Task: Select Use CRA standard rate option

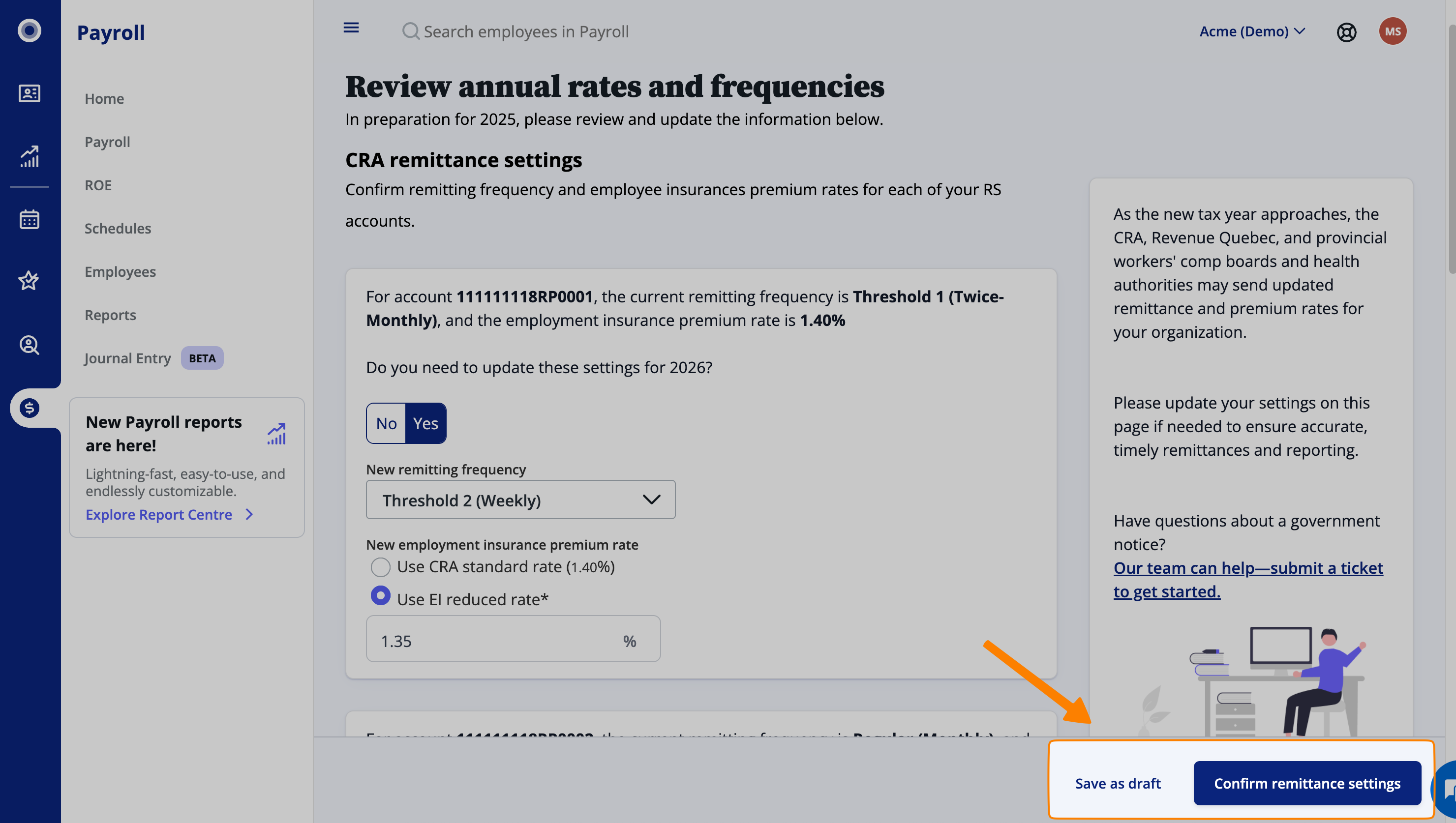Action: 381,567
